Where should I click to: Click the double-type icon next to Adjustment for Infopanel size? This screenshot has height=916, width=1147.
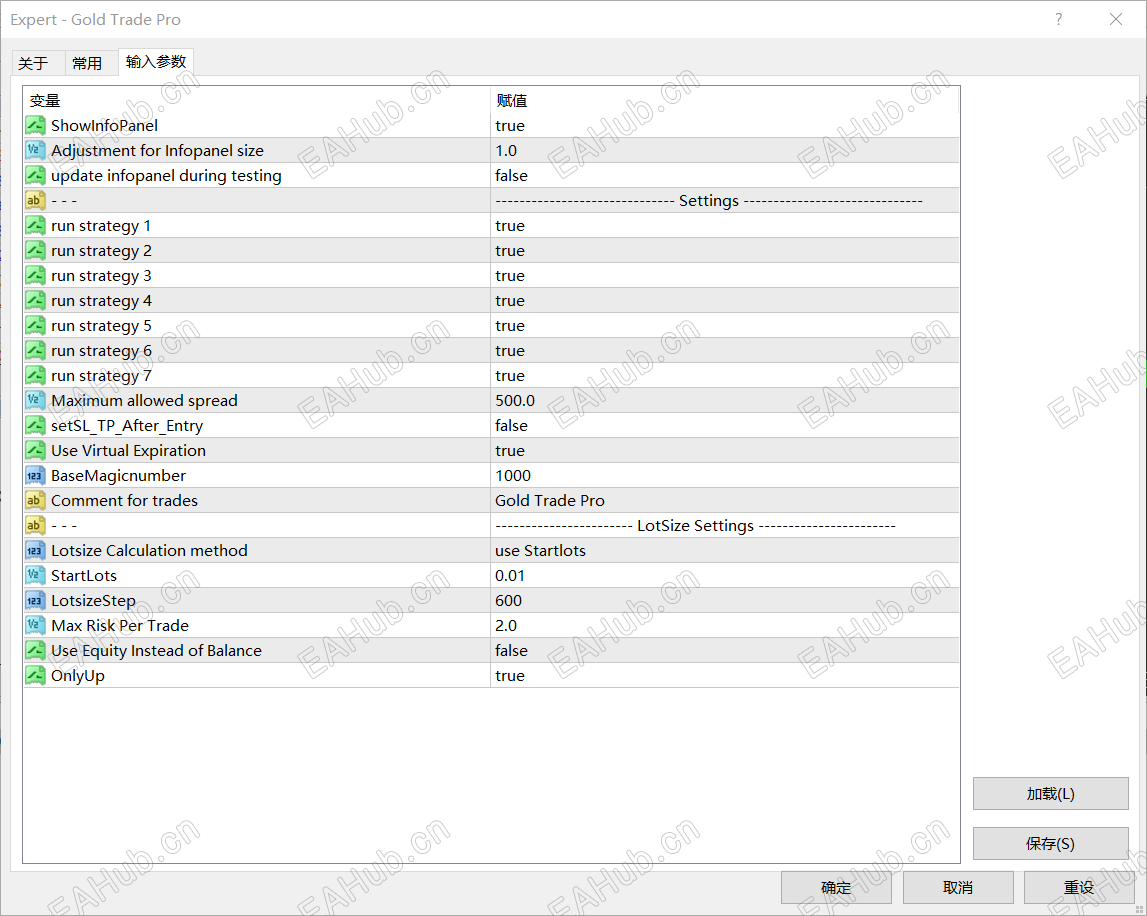point(35,150)
